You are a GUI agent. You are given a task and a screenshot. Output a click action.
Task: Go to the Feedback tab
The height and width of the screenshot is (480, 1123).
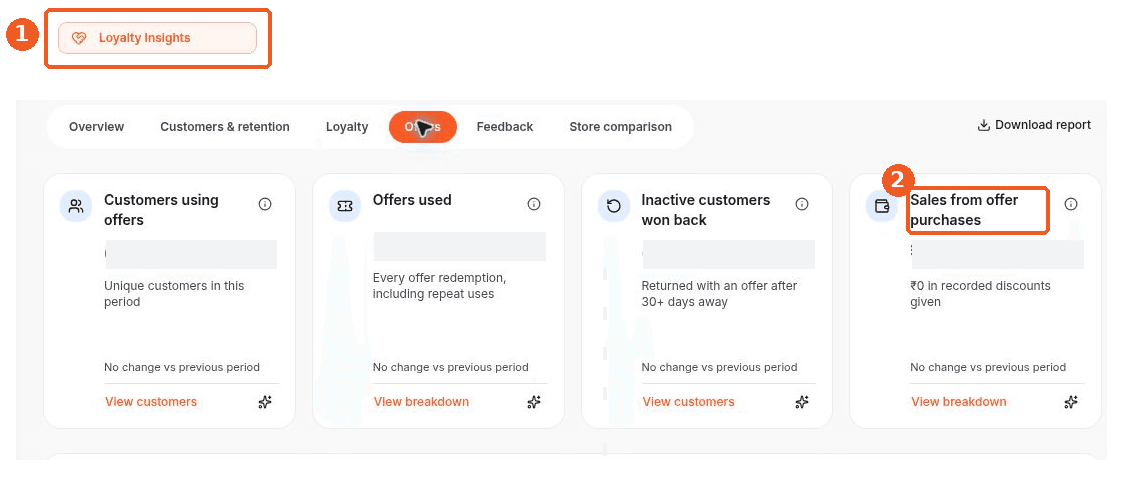pos(505,127)
